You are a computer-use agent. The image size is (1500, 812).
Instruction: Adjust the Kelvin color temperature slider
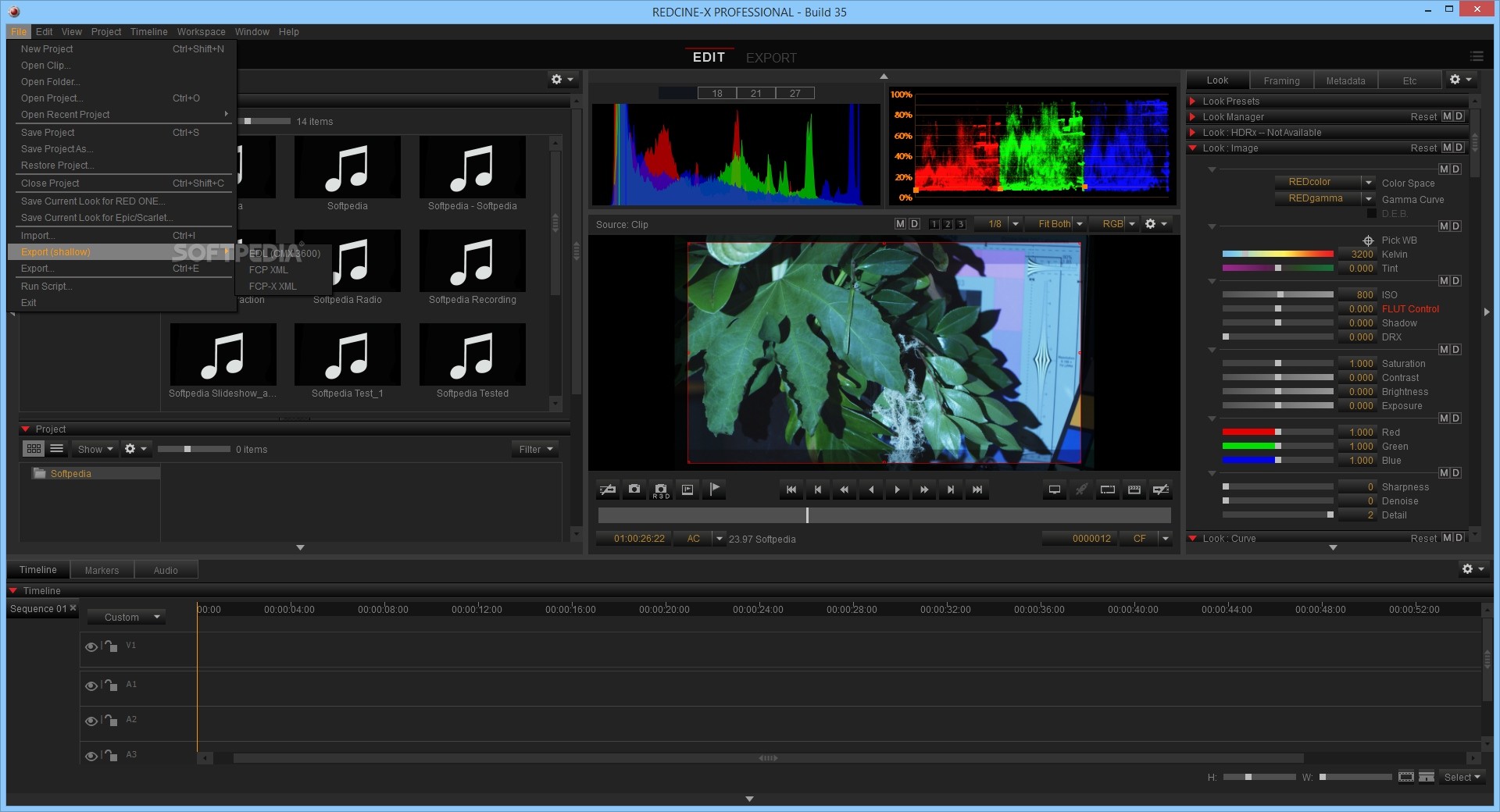click(x=1277, y=255)
